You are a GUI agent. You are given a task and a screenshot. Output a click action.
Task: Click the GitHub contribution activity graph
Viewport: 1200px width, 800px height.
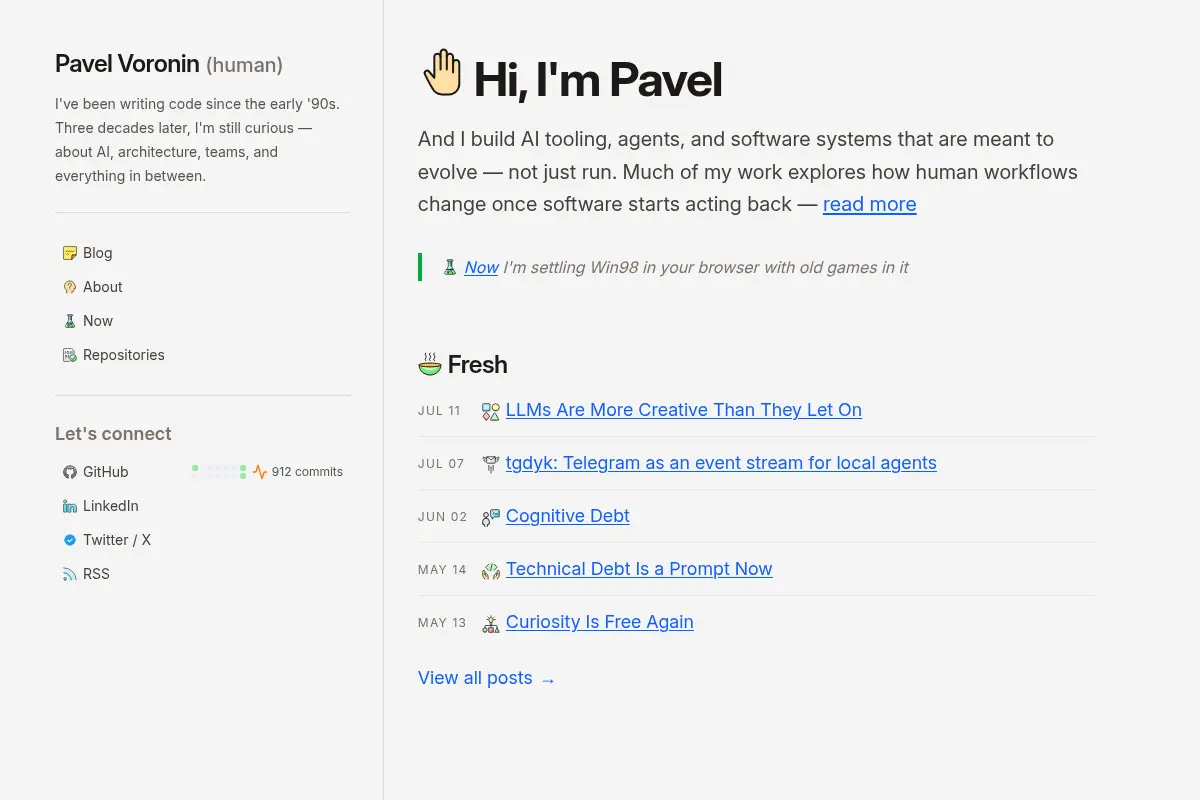point(219,472)
